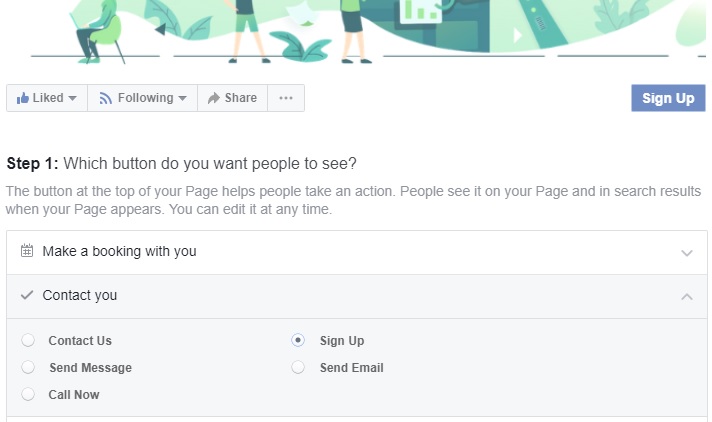The image size is (712, 422).
Task: Pick the Call Now radio button
Action: 28,395
